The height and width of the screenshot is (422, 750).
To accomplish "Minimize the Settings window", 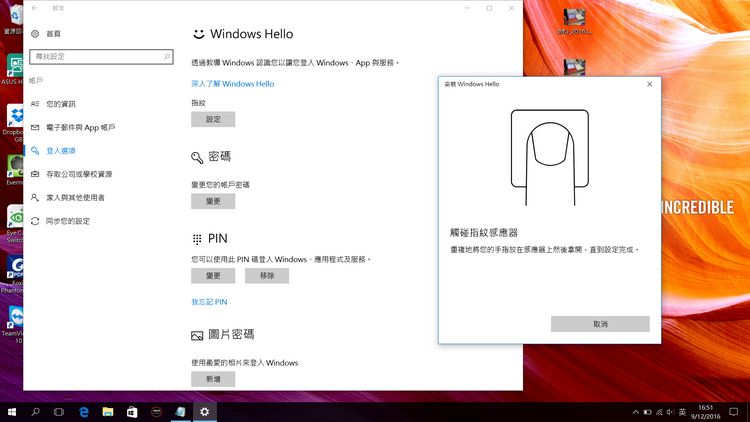I will (x=467, y=8).
